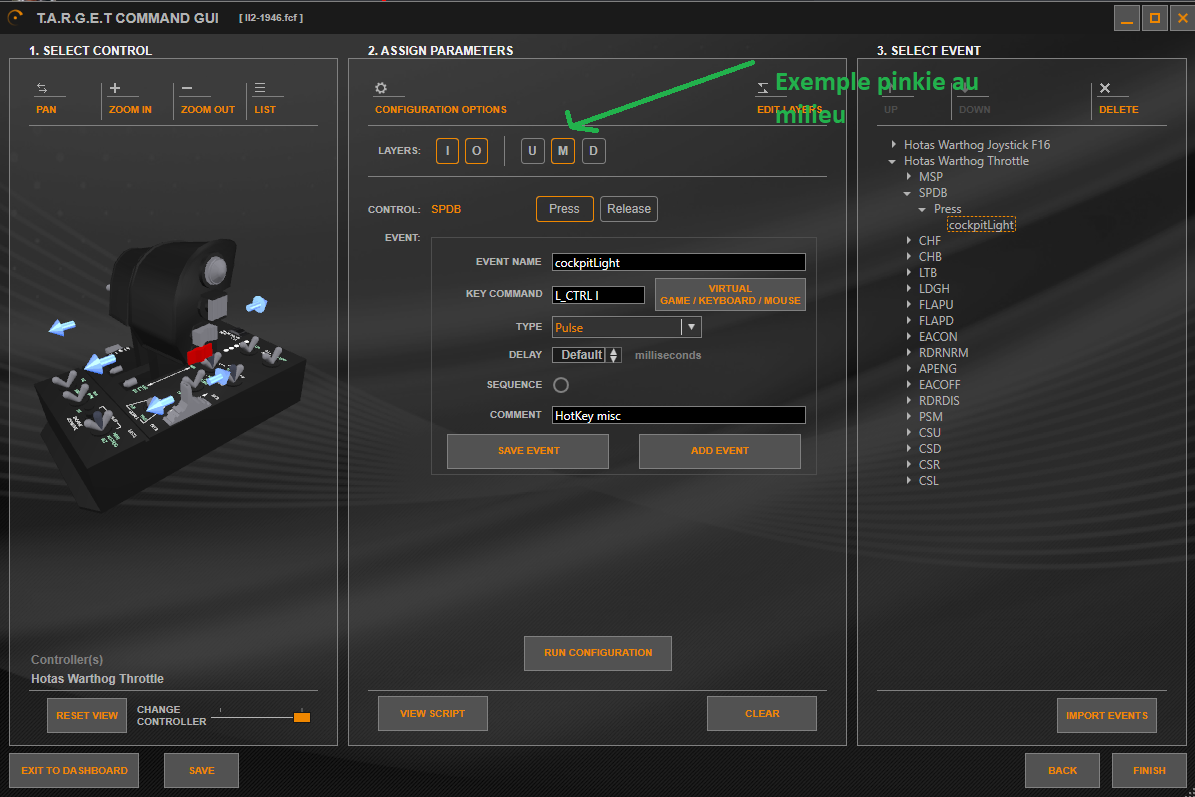The image size is (1195, 797).
Task: Select the Press control state
Action: [565, 209]
